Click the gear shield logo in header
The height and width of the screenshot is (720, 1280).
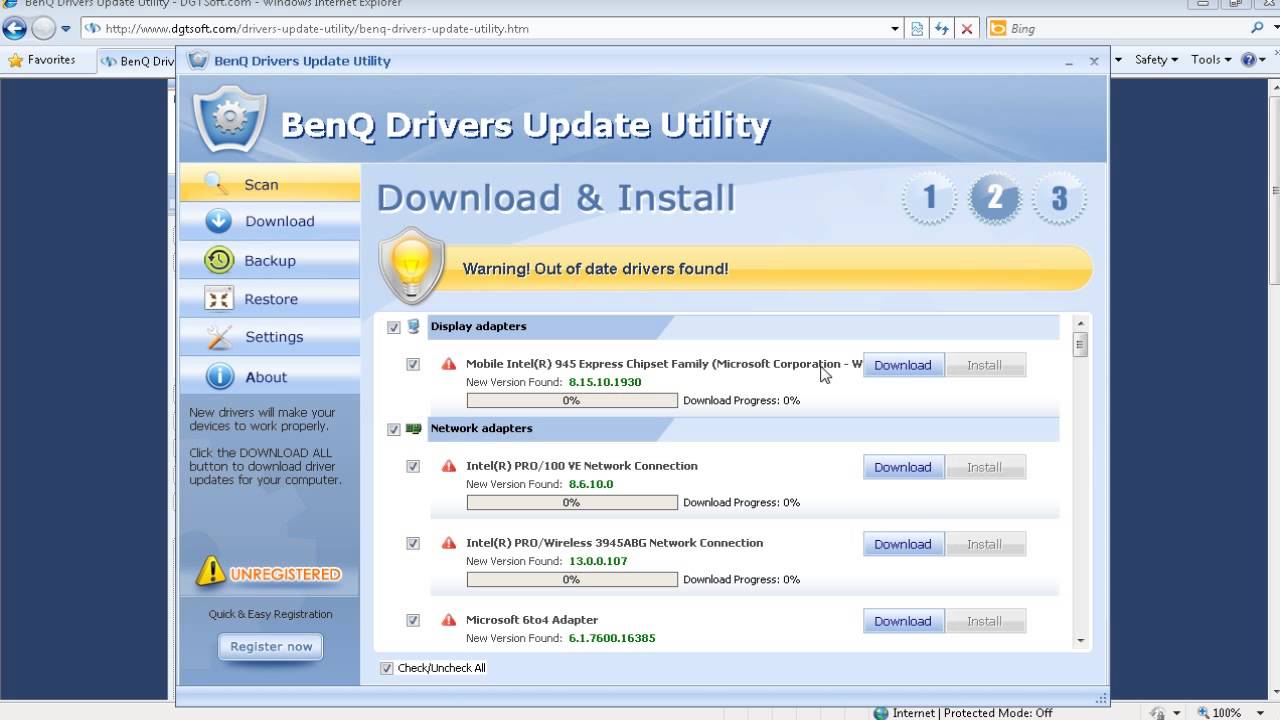231,120
